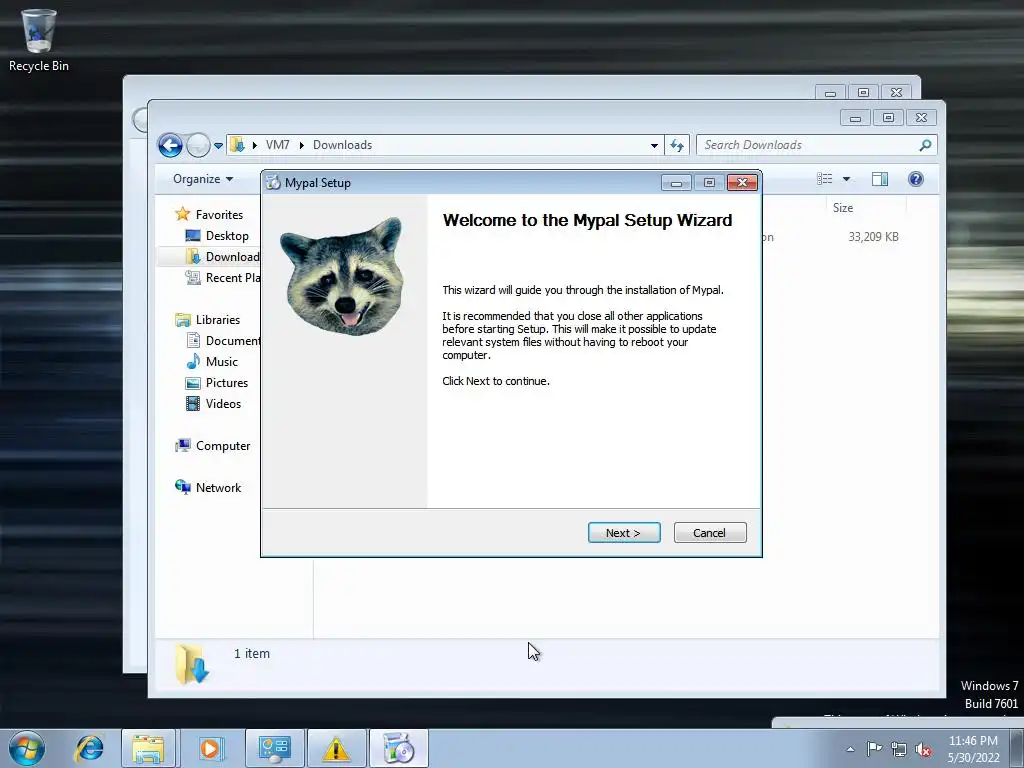Click the Downloads folder icon in details pane

tap(192, 665)
